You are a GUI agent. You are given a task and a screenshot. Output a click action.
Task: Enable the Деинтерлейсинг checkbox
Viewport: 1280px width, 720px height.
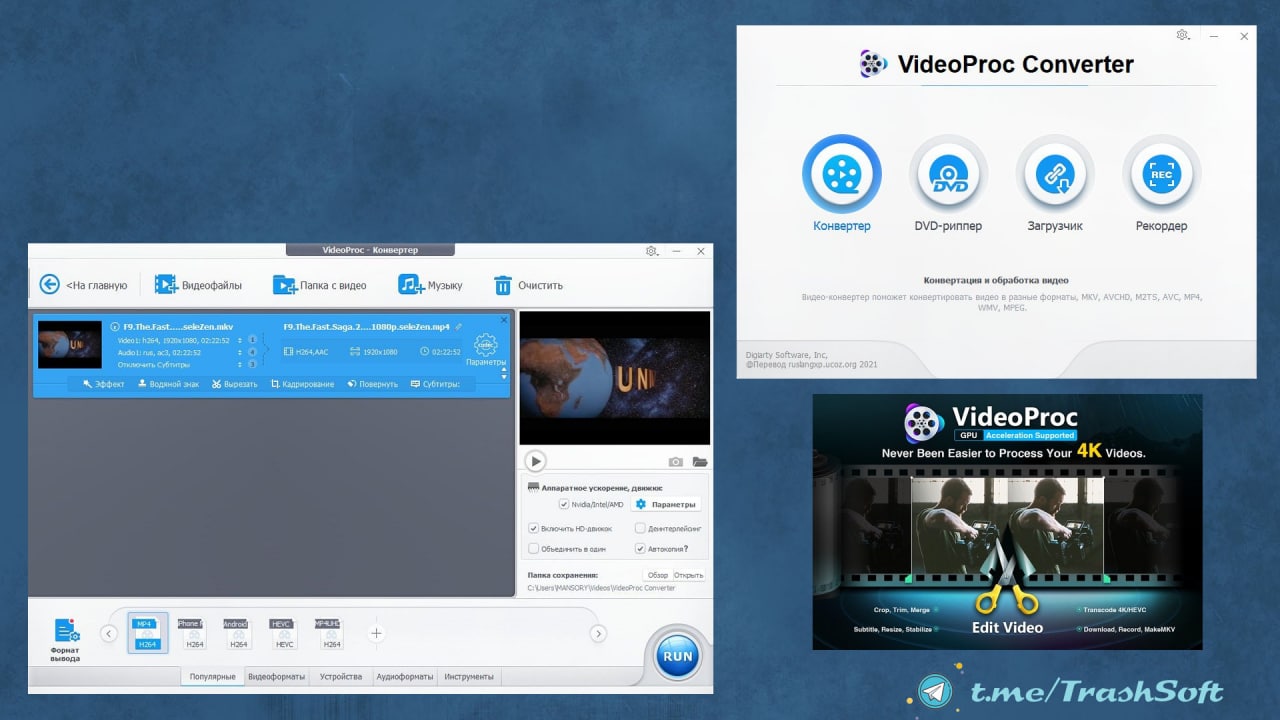click(x=640, y=528)
